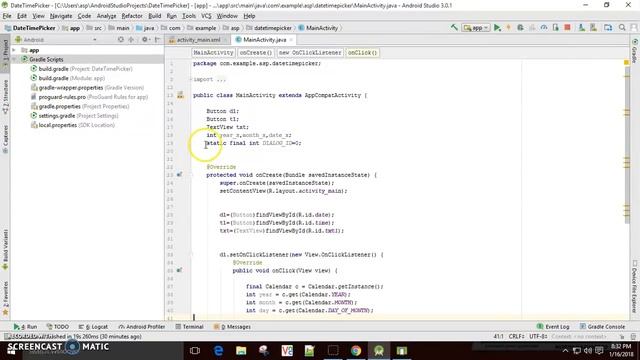
Task: Switch to the activity_main.xml tab
Action: [x=198, y=40]
